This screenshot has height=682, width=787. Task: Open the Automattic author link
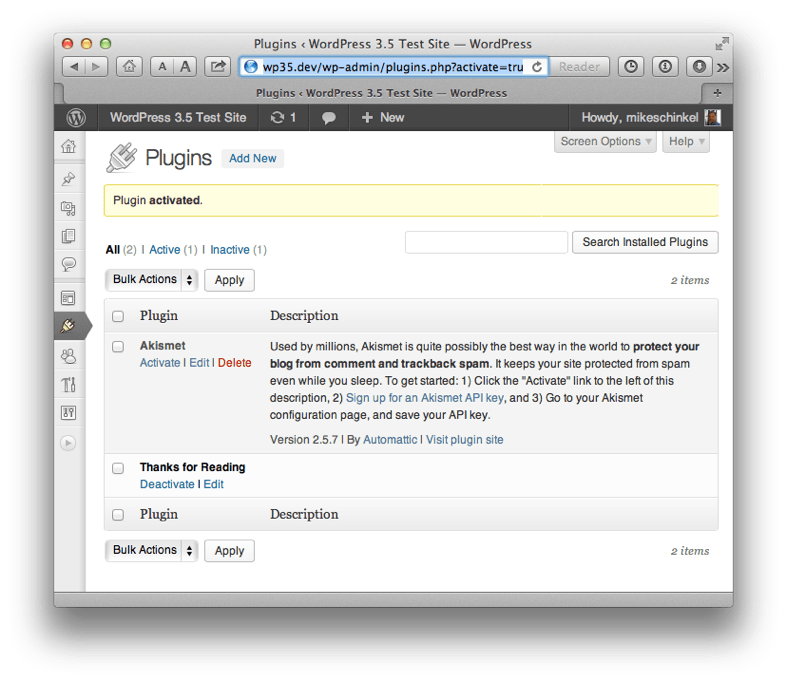click(x=390, y=440)
